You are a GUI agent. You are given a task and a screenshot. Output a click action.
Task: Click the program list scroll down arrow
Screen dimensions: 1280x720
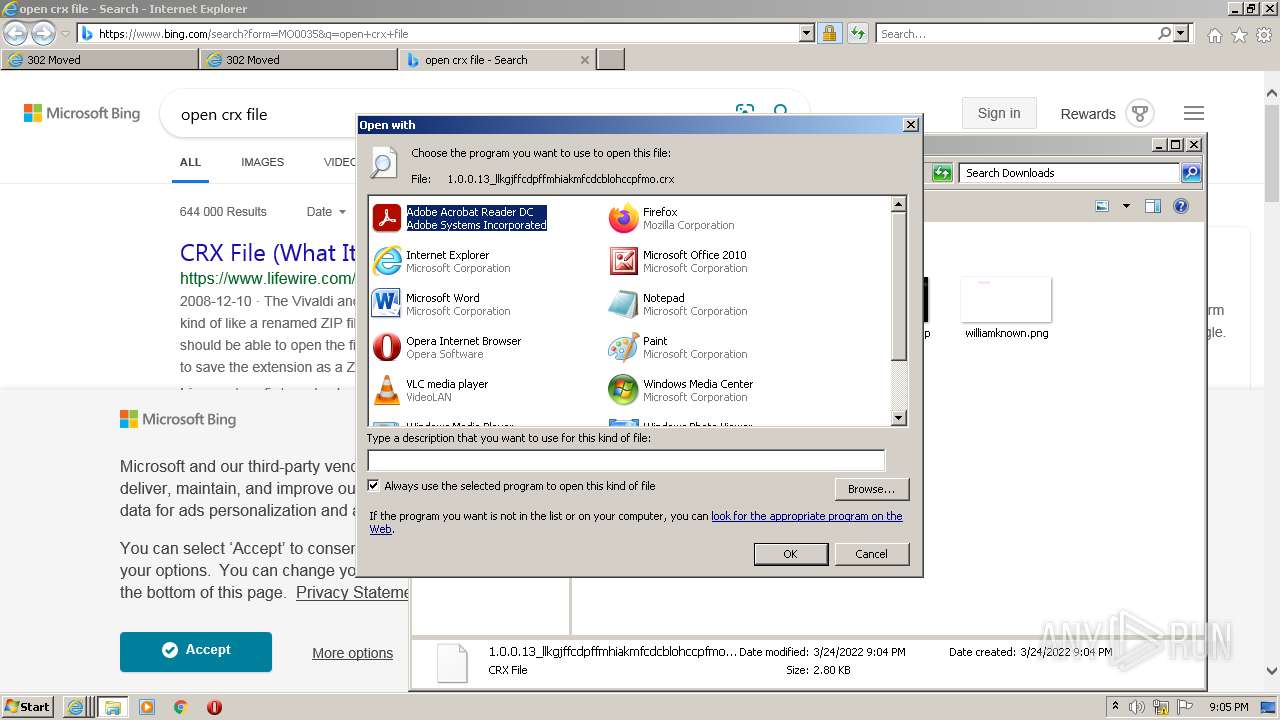point(898,418)
